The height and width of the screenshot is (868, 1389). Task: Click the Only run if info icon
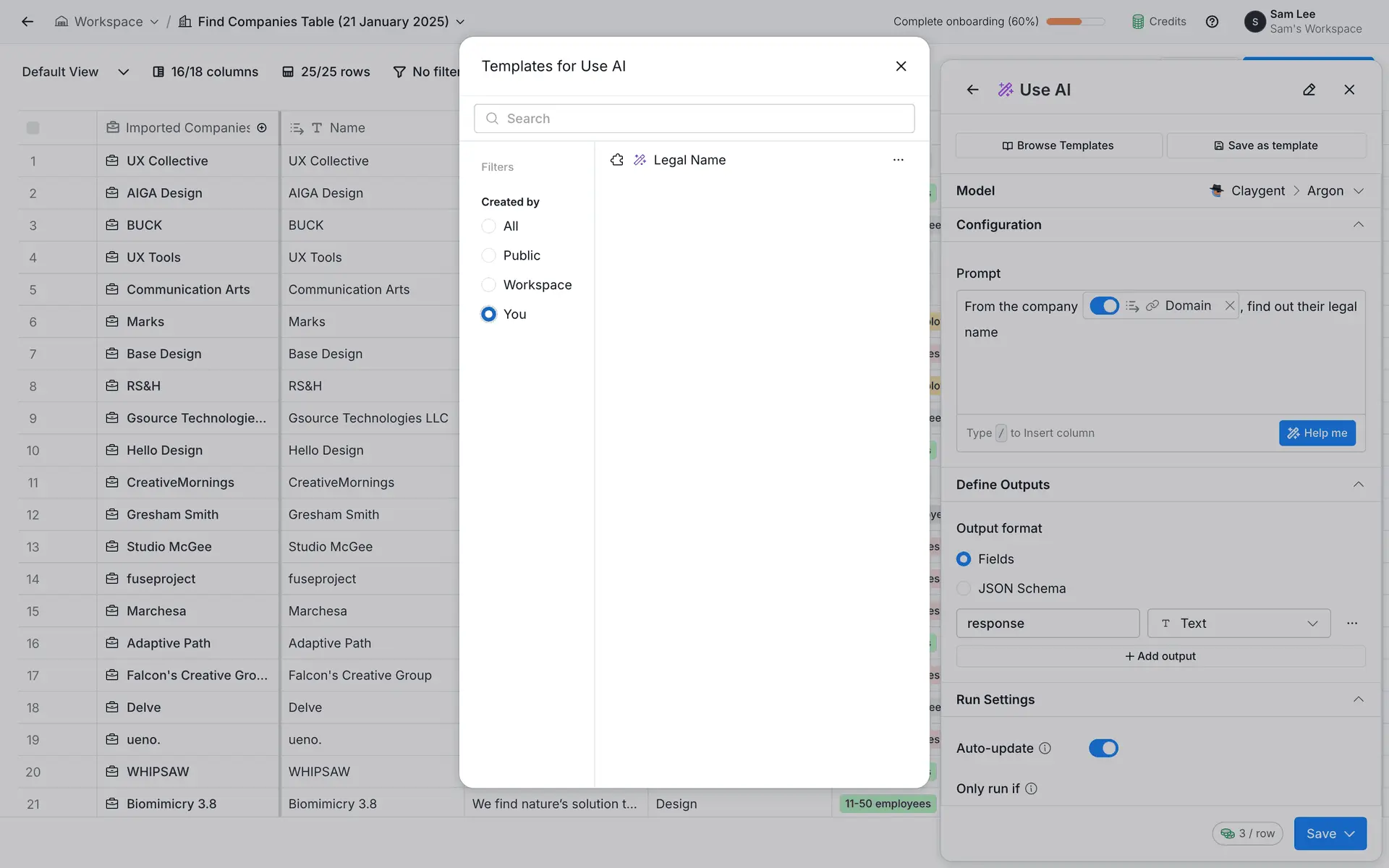click(1031, 789)
